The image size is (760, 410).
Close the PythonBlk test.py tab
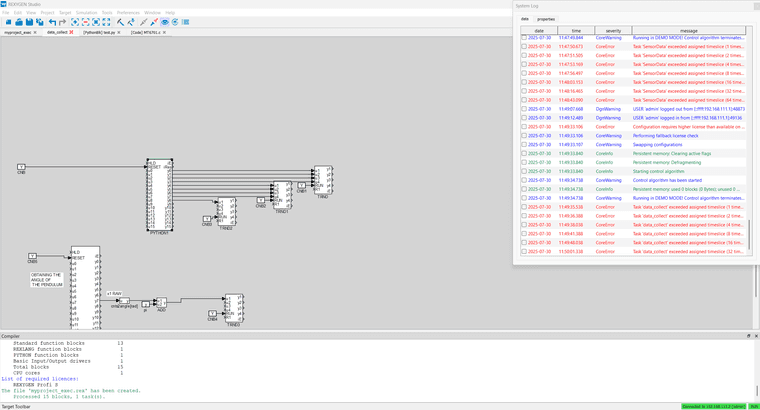click(x=119, y=32)
